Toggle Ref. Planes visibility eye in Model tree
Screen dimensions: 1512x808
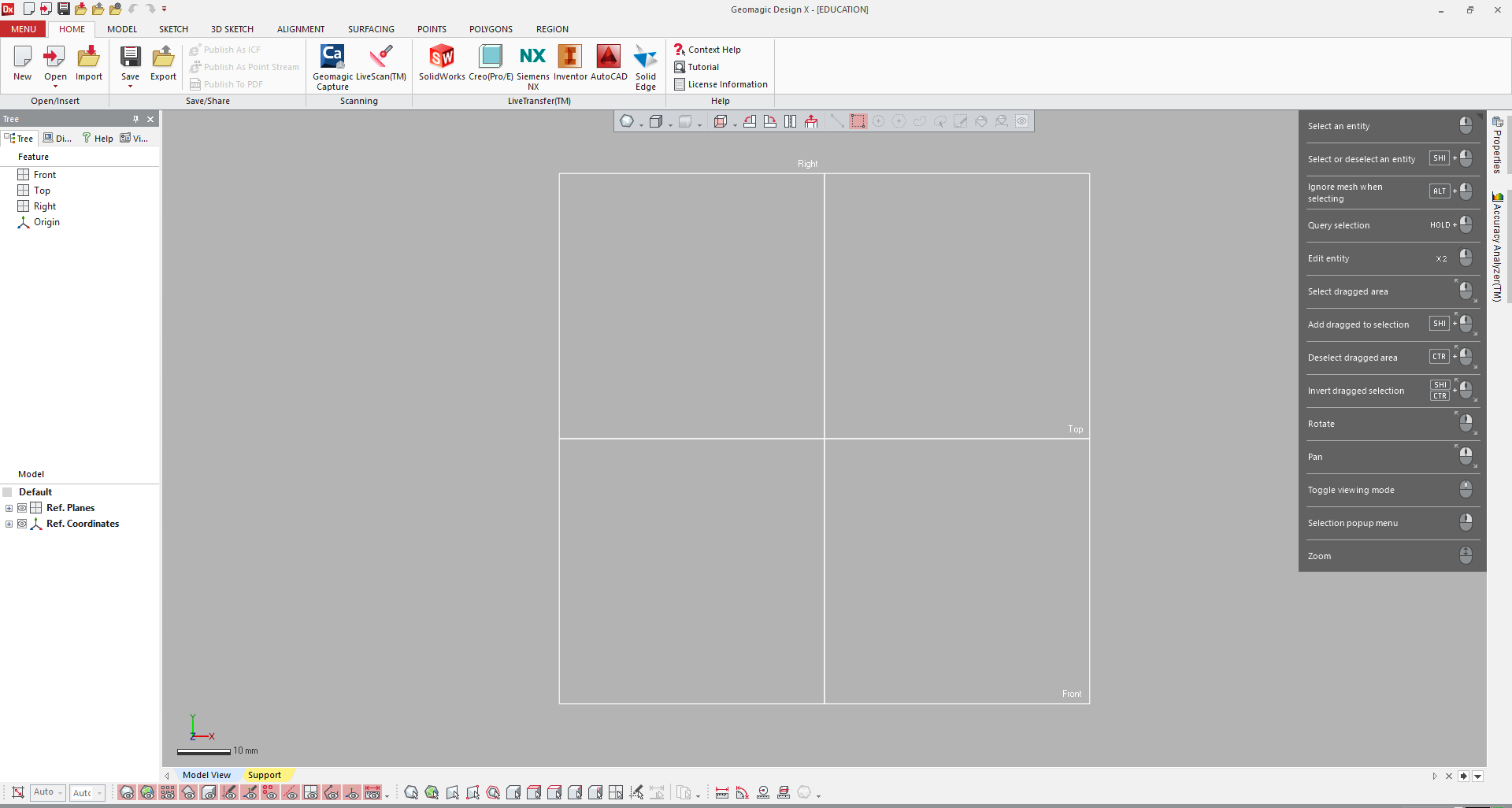[x=22, y=508]
